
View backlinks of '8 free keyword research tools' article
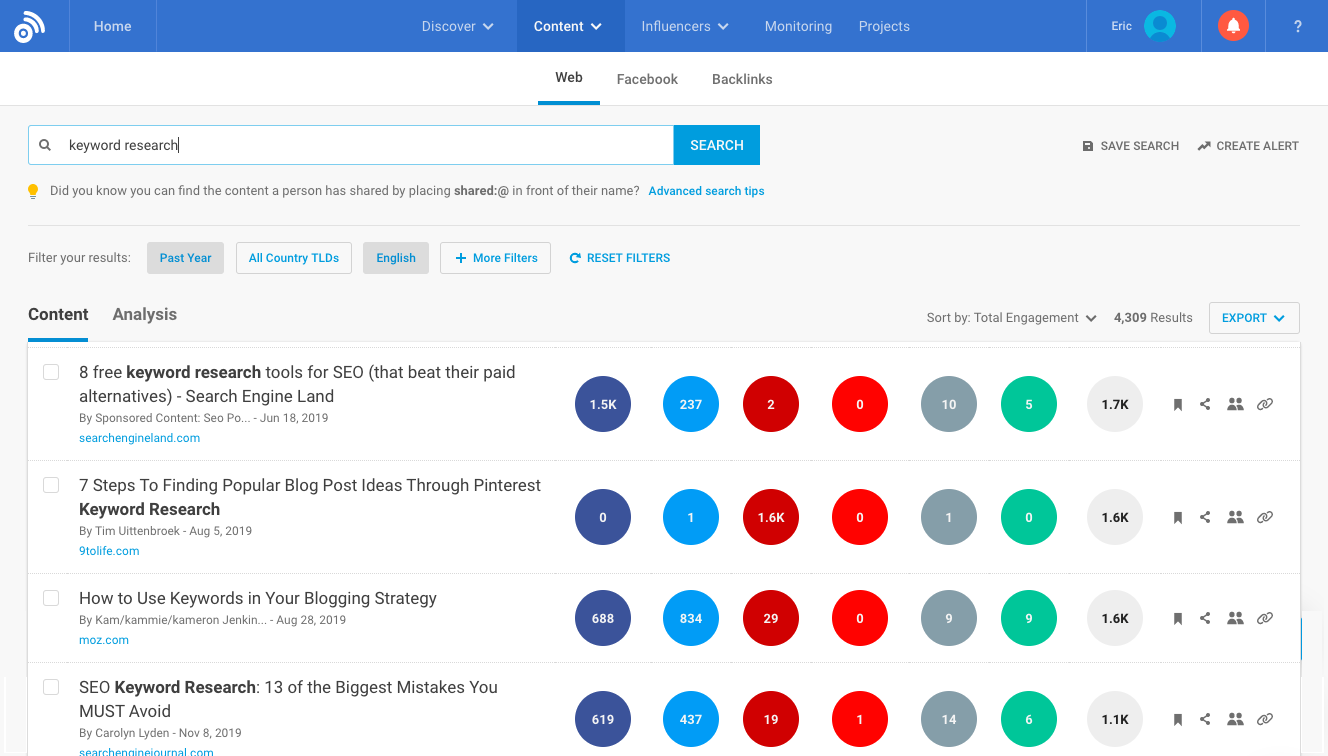pos(1265,405)
